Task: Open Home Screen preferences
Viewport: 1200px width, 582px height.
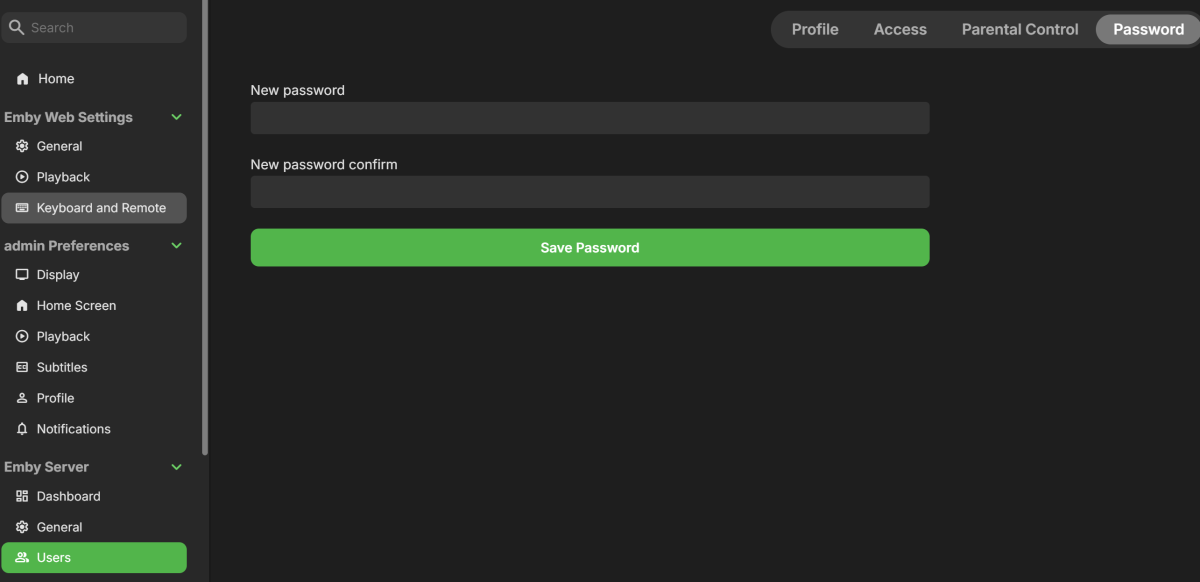Action: click(x=94, y=306)
